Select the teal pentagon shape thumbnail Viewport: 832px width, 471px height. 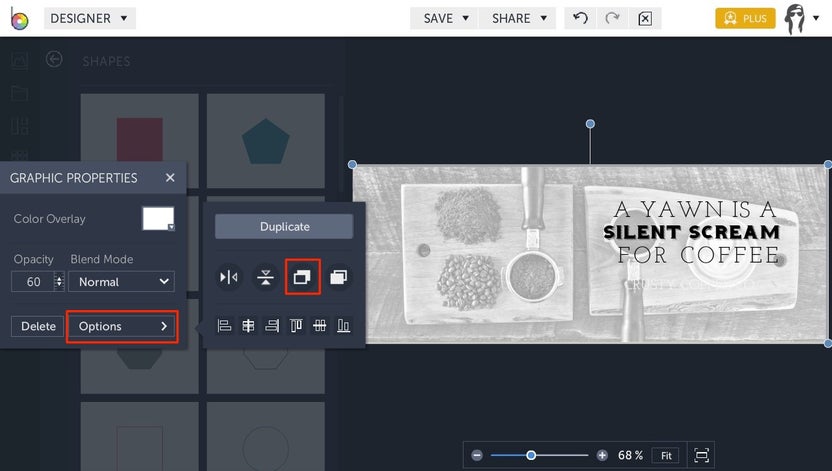[x=266, y=141]
